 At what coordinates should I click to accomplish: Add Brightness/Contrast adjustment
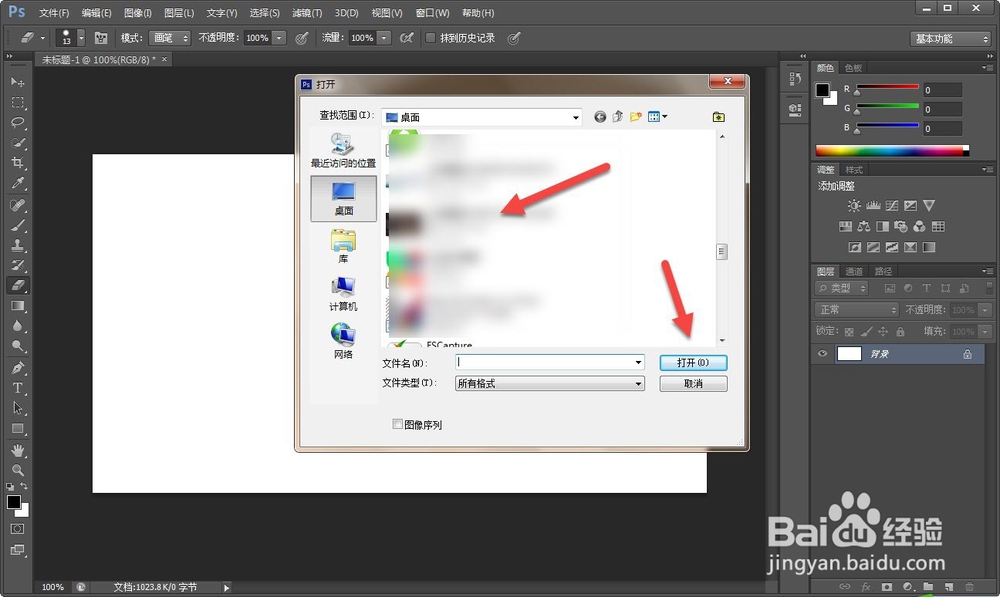854,205
